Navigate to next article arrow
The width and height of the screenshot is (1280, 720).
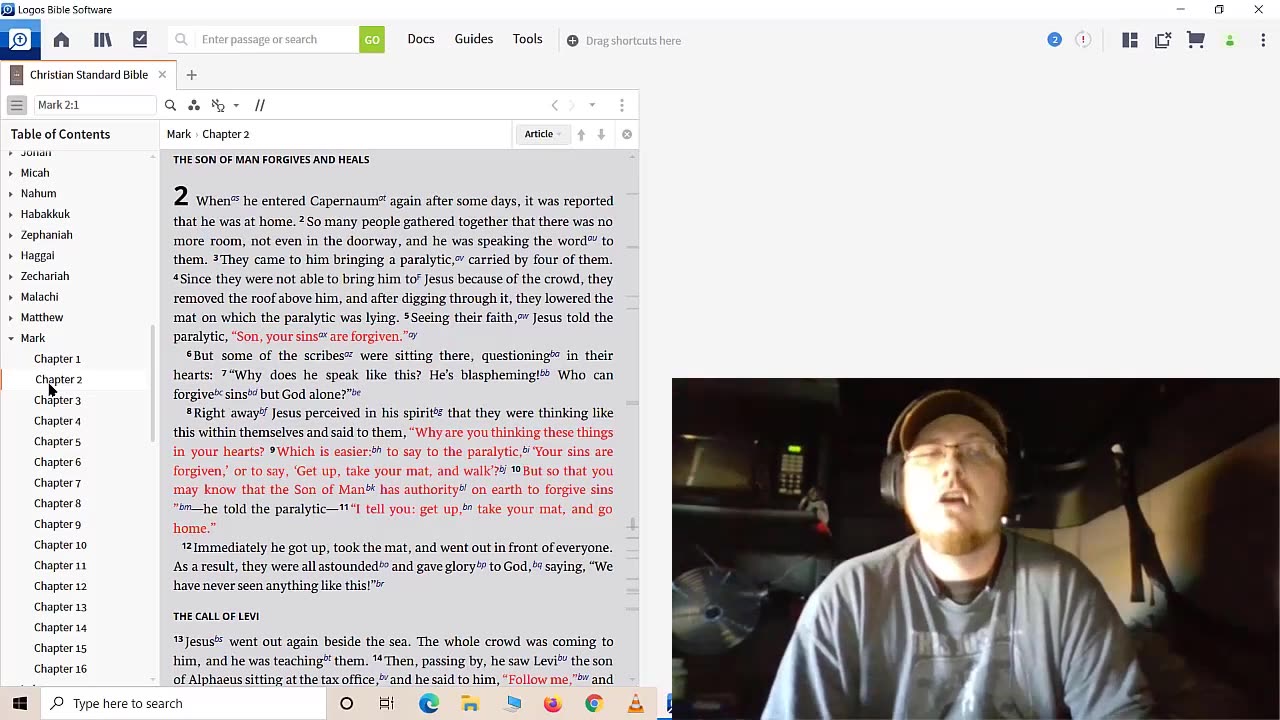pos(601,134)
